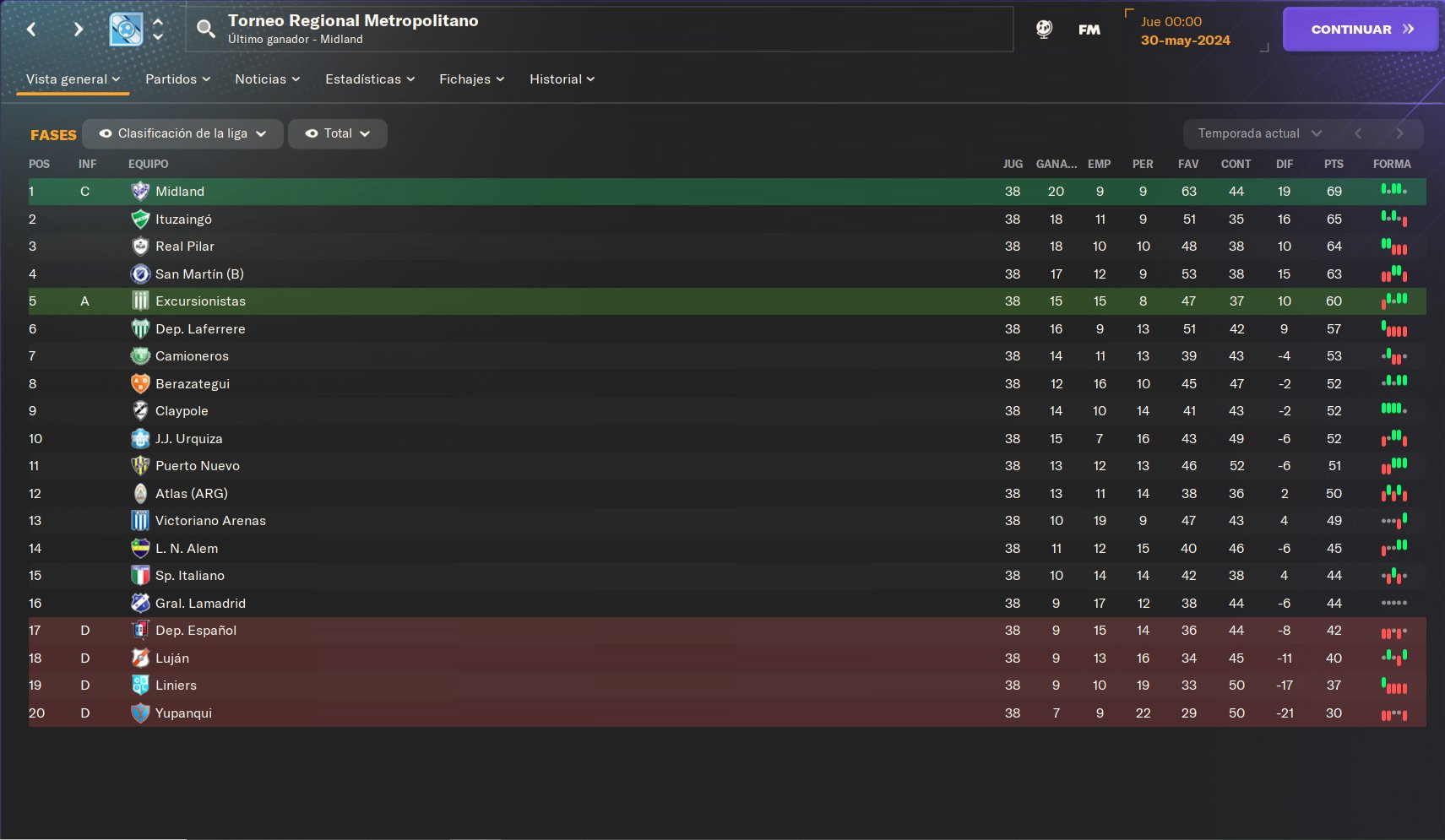
Task: Open the Partidos tab
Action: tap(177, 79)
